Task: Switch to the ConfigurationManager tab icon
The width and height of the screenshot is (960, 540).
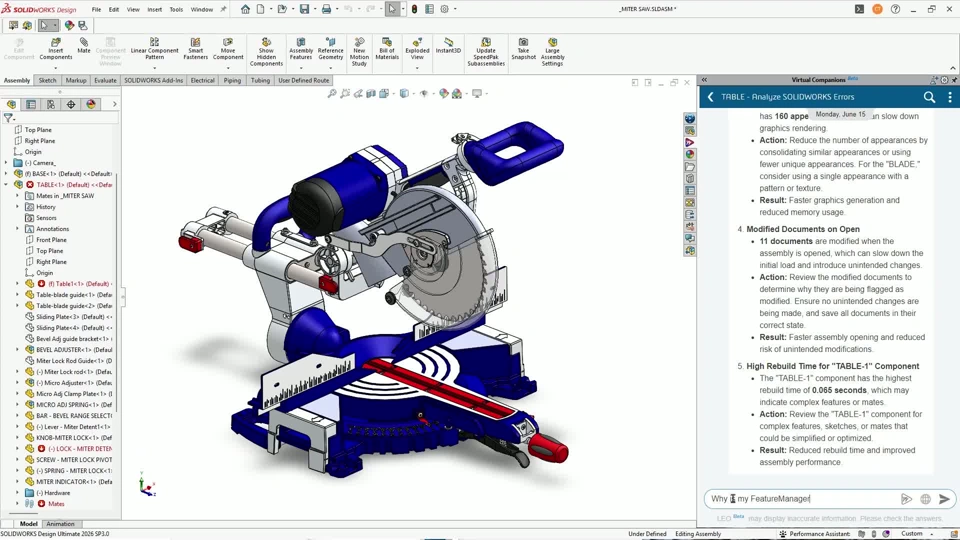Action: [x=51, y=104]
